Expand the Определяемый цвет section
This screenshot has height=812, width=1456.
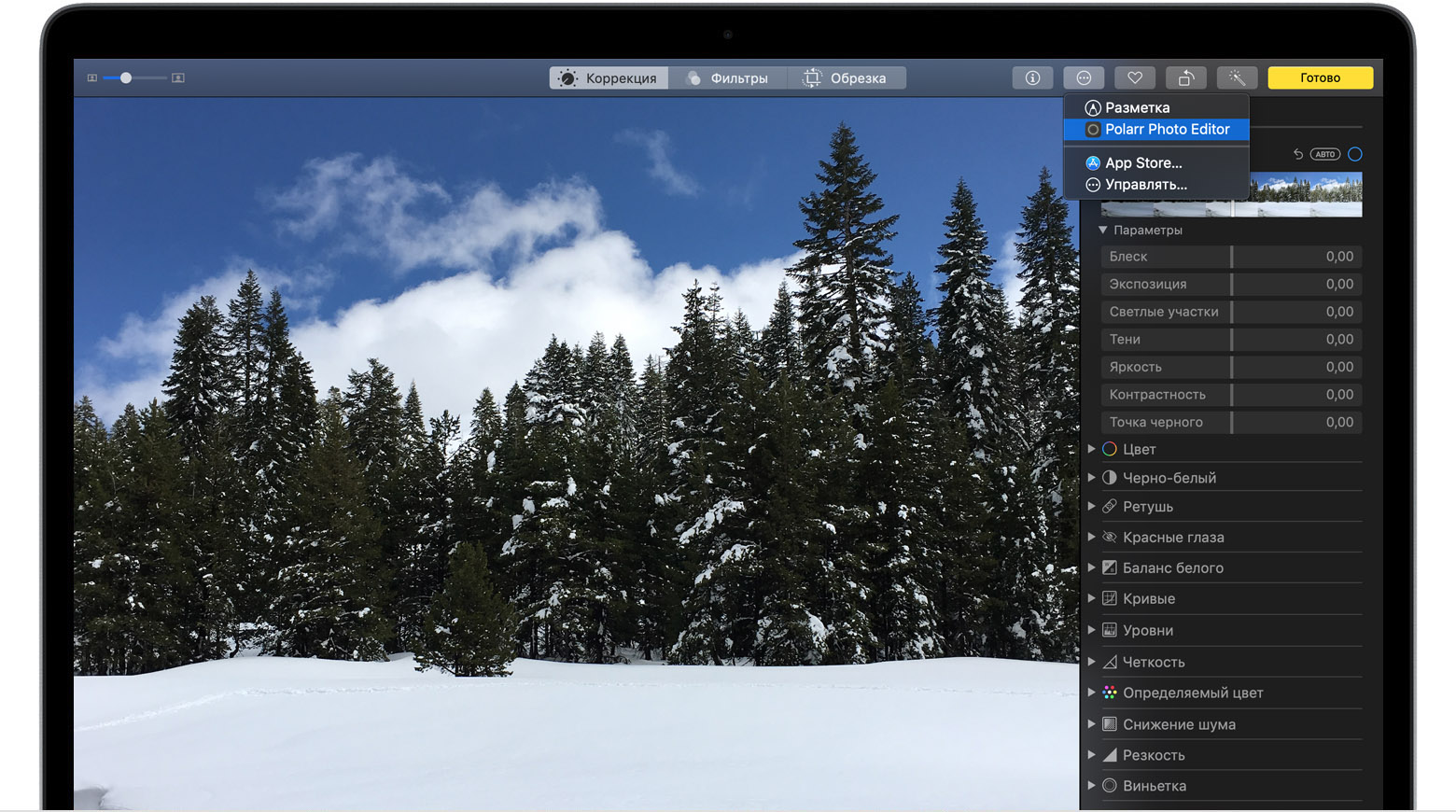click(1091, 693)
